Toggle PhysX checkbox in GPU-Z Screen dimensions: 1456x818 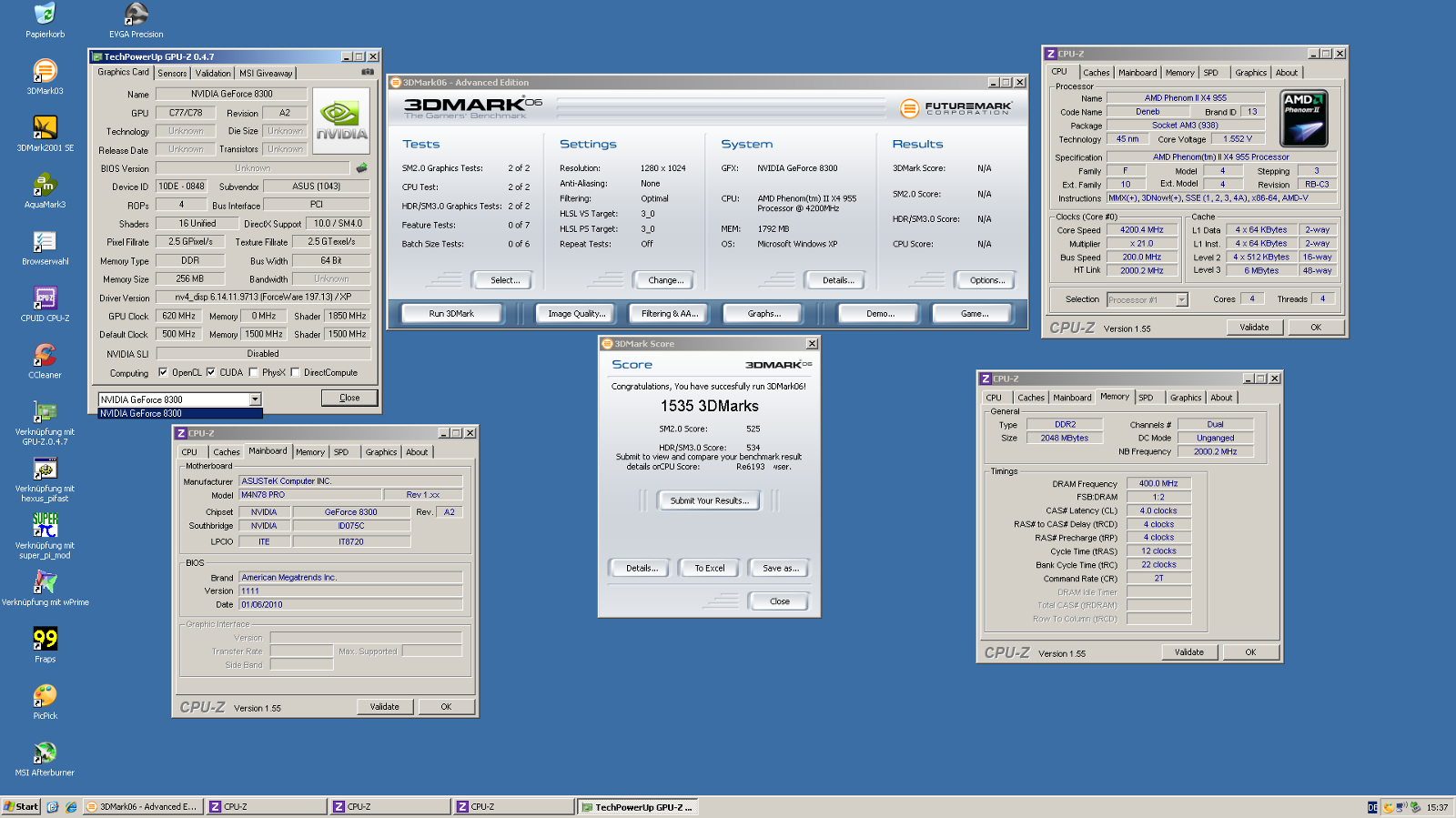click(253, 372)
